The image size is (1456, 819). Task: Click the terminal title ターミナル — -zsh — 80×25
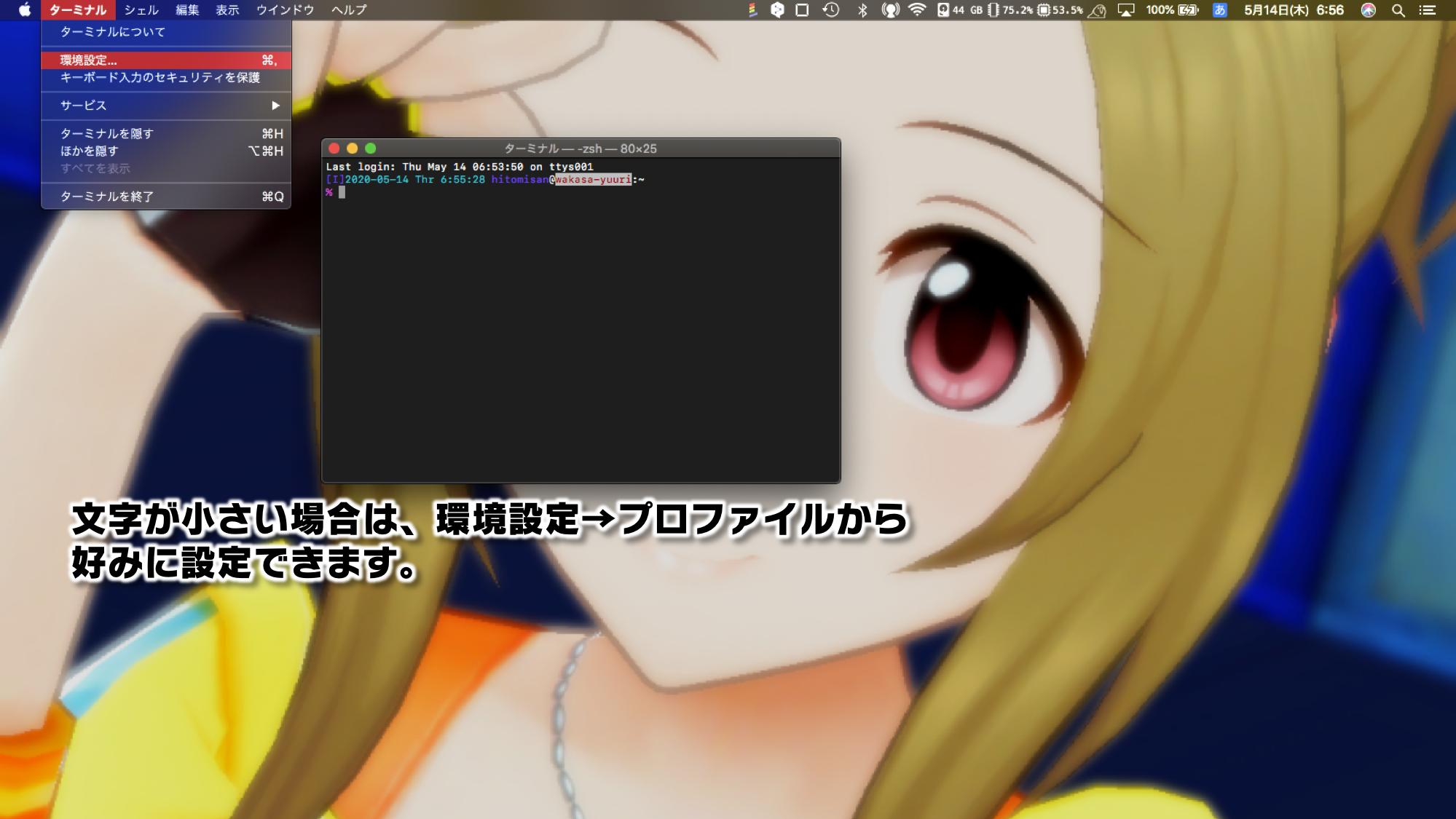(581, 149)
